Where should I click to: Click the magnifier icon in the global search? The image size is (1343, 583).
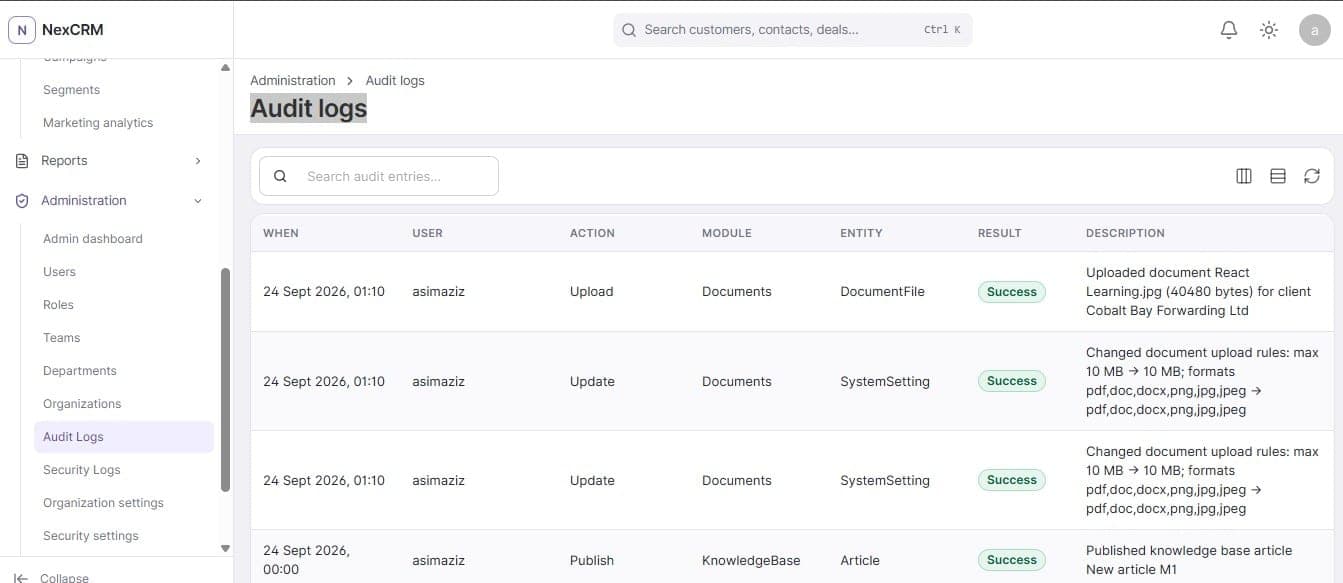click(629, 30)
